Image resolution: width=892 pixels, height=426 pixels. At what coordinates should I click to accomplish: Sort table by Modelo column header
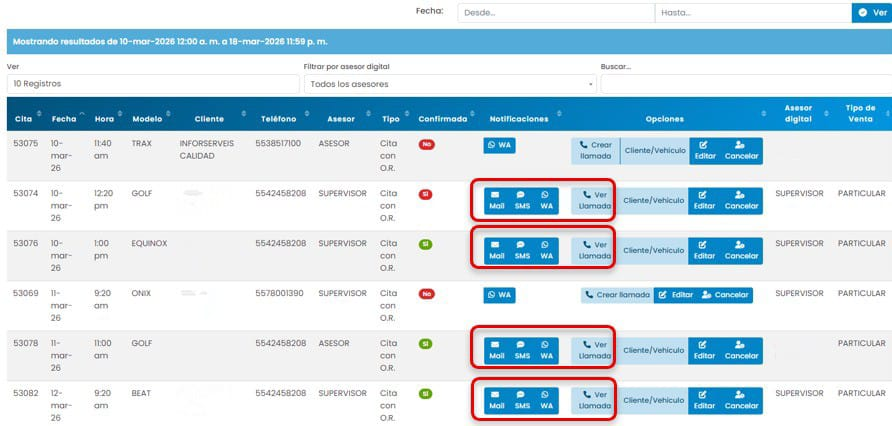click(147, 119)
